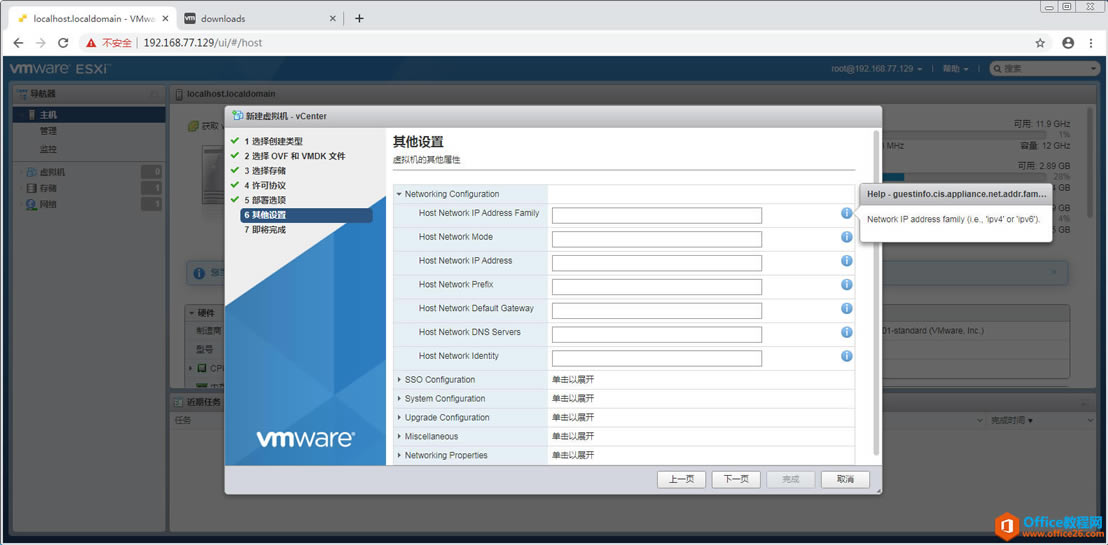The width and height of the screenshot is (1108, 545).
Task: Expand SSO Configuration section
Action: click(x=399, y=380)
